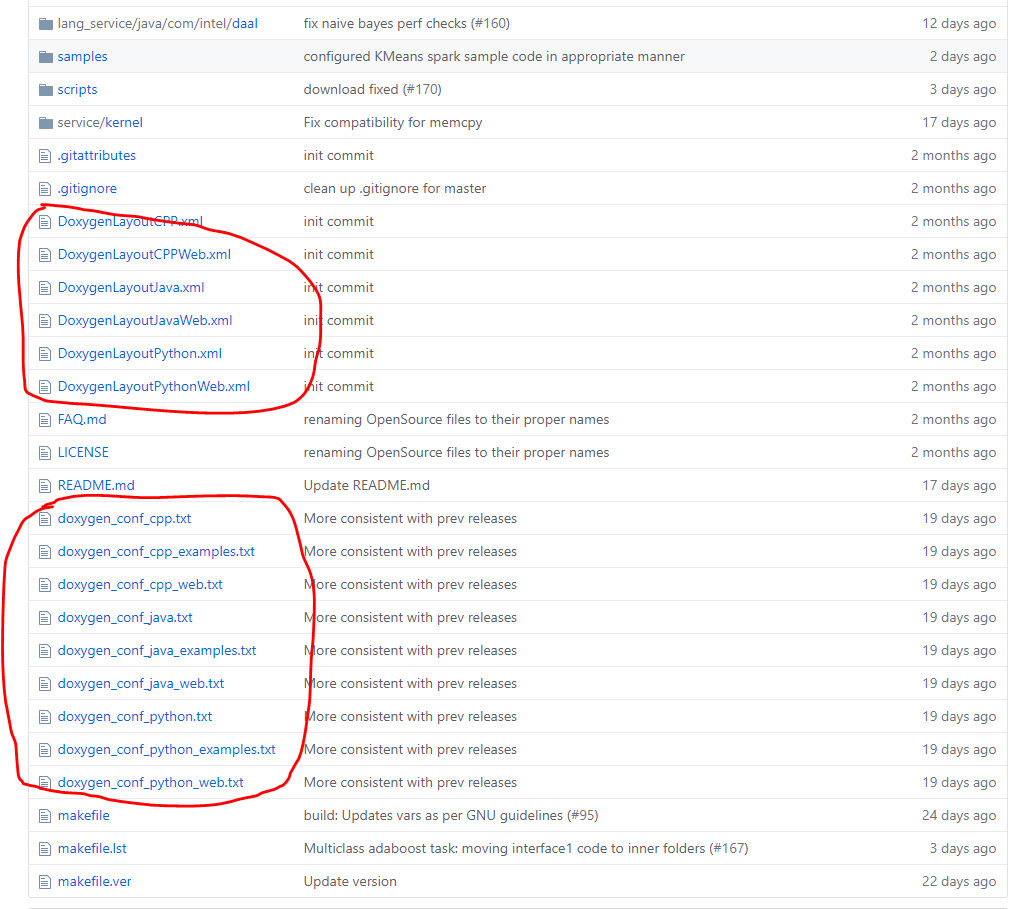Click the file icon beside LICENSE

(46, 452)
